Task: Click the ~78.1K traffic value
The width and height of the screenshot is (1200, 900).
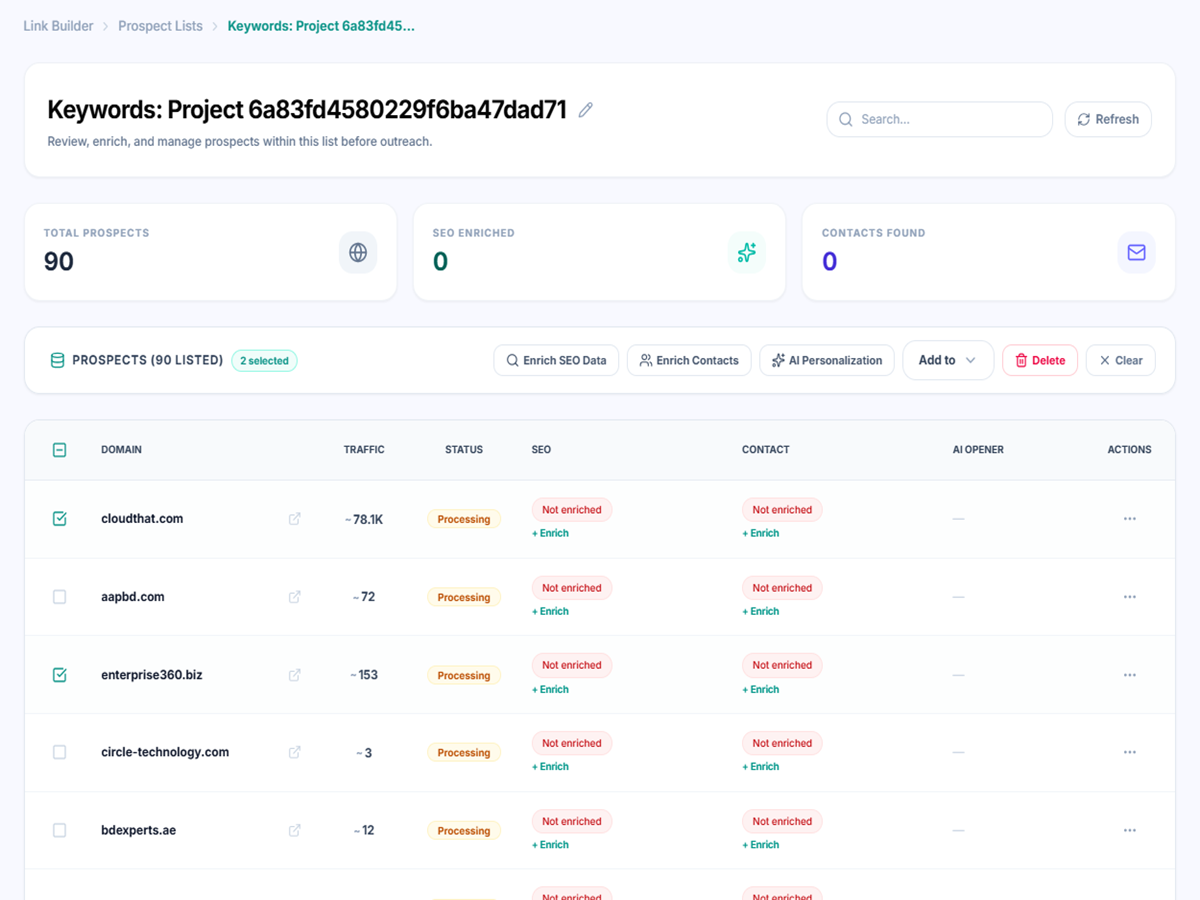Action: (x=364, y=519)
